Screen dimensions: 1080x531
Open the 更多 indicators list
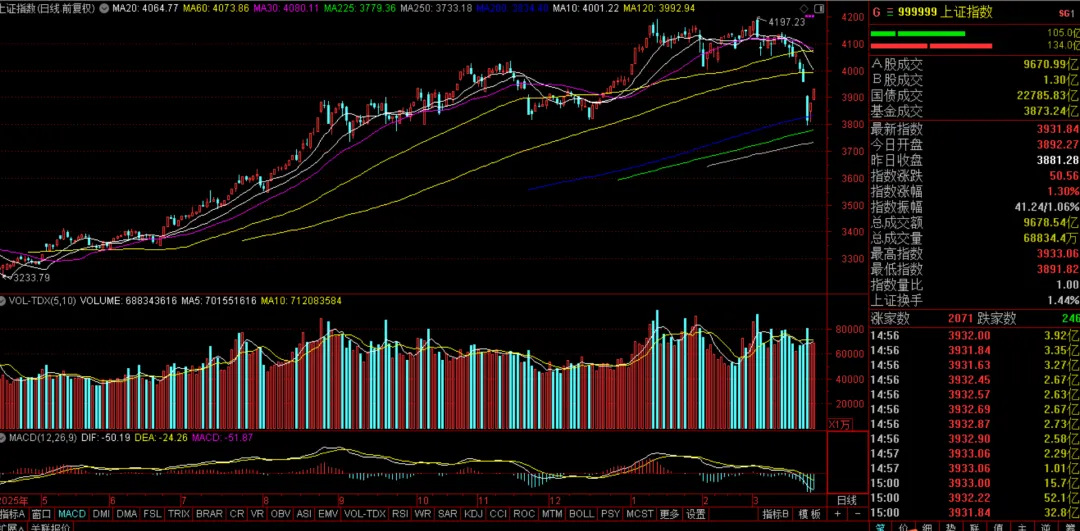click(668, 514)
